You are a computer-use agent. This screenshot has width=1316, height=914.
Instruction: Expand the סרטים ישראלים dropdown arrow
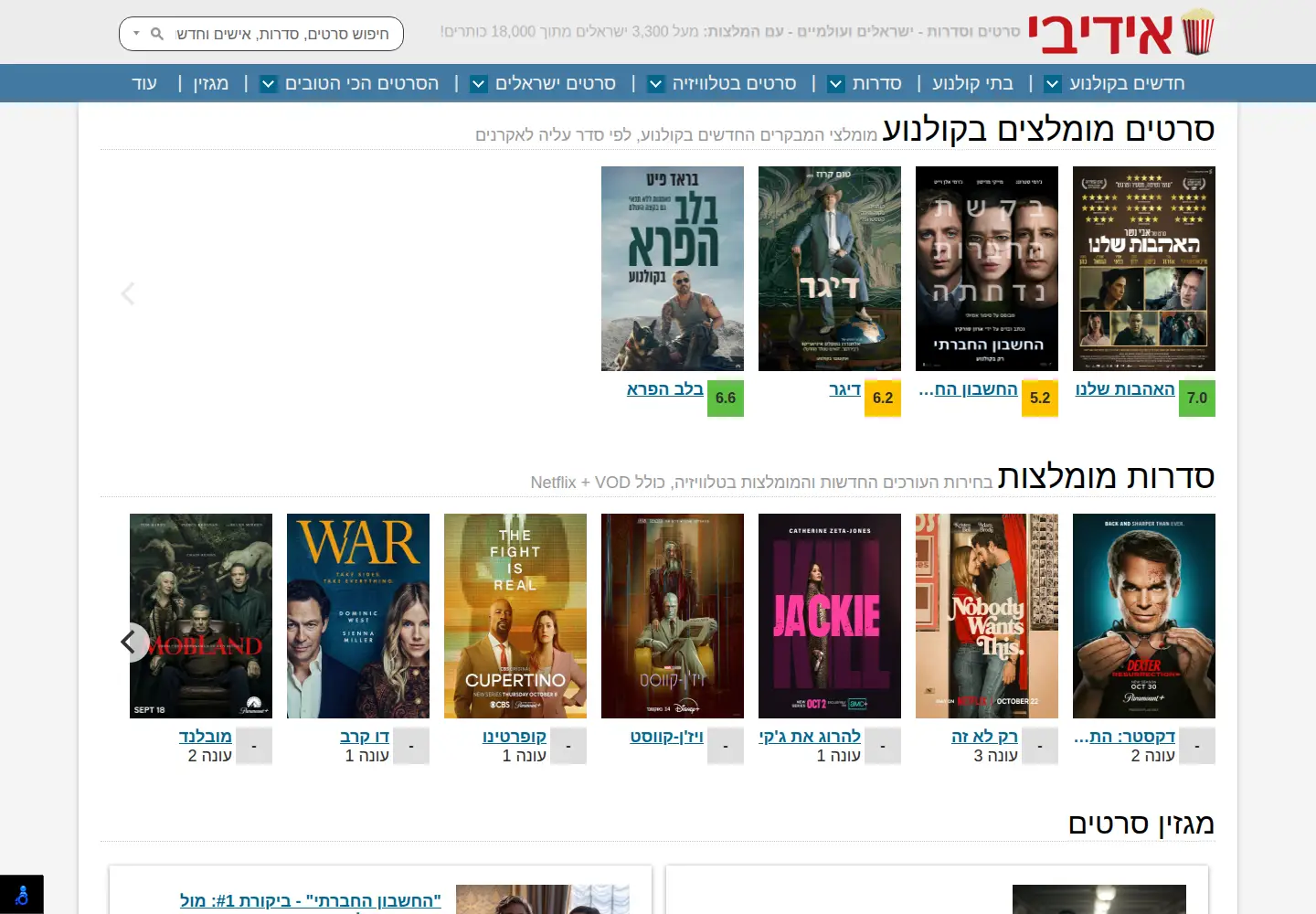click(x=479, y=84)
